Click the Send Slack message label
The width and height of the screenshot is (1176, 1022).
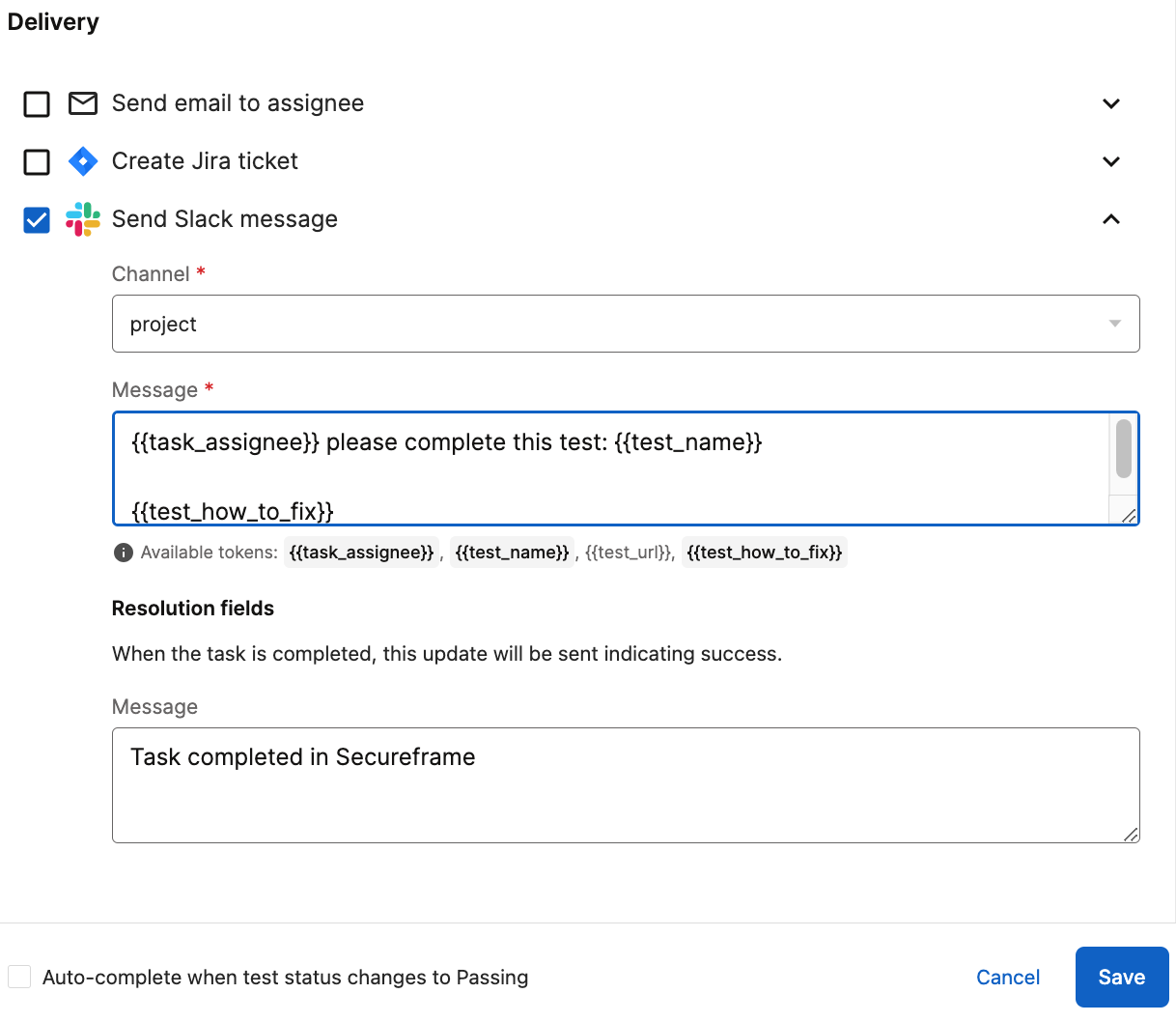[x=225, y=219]
